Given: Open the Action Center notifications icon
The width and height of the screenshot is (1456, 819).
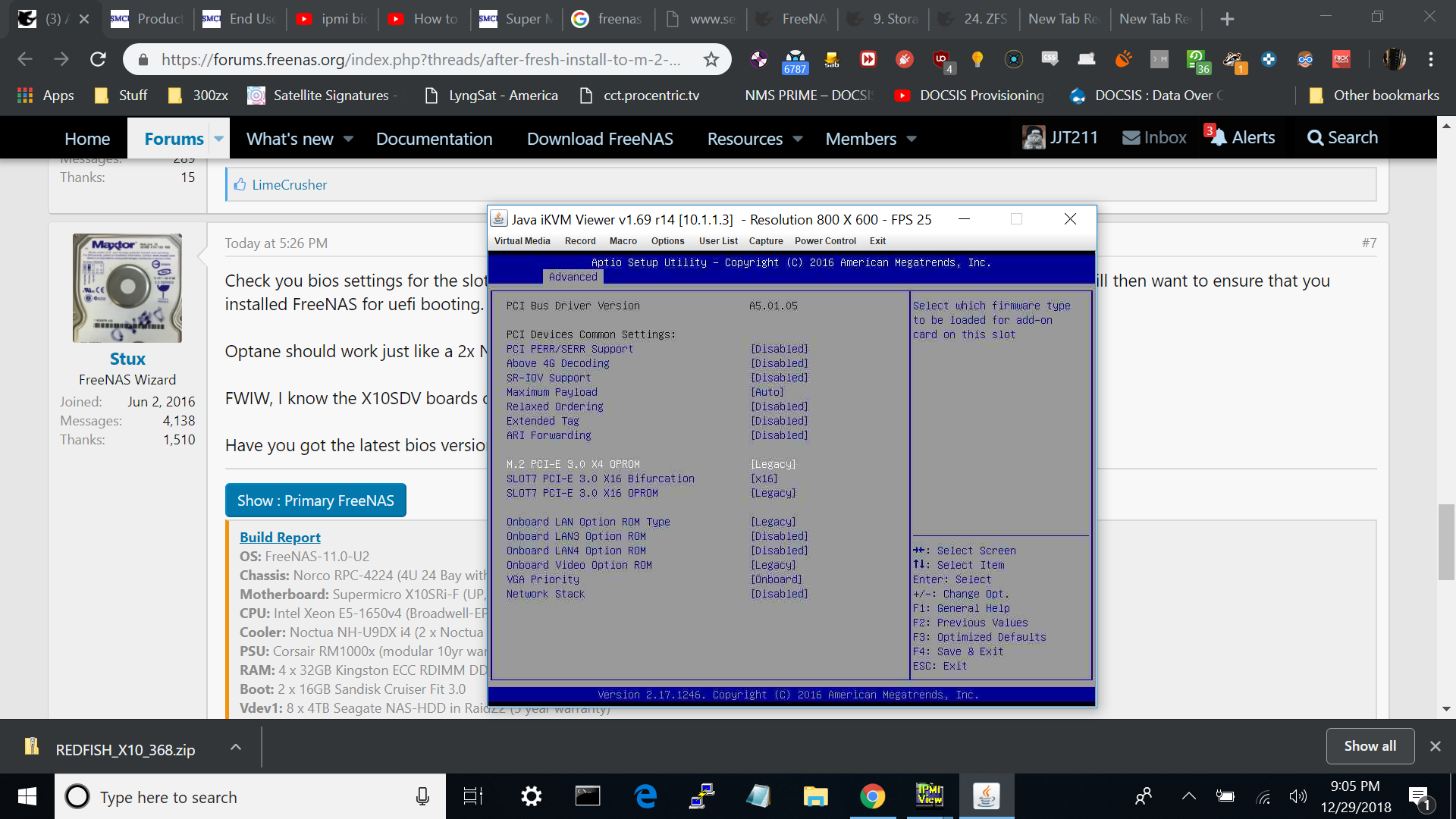Looking at the screenshot, I should pyautogui.click(x=1419, y=798).
